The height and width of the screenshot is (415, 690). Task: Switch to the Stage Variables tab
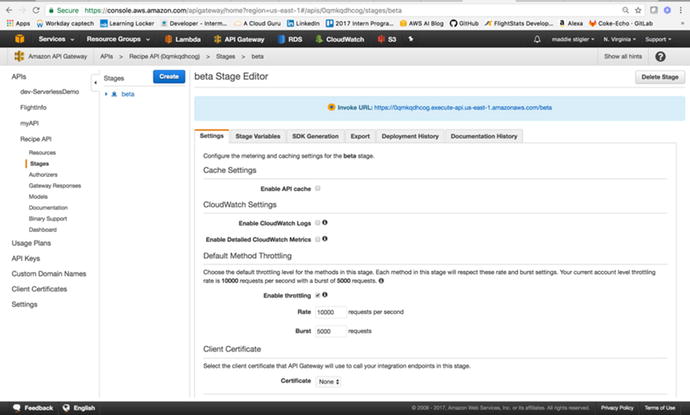(257, 135)
